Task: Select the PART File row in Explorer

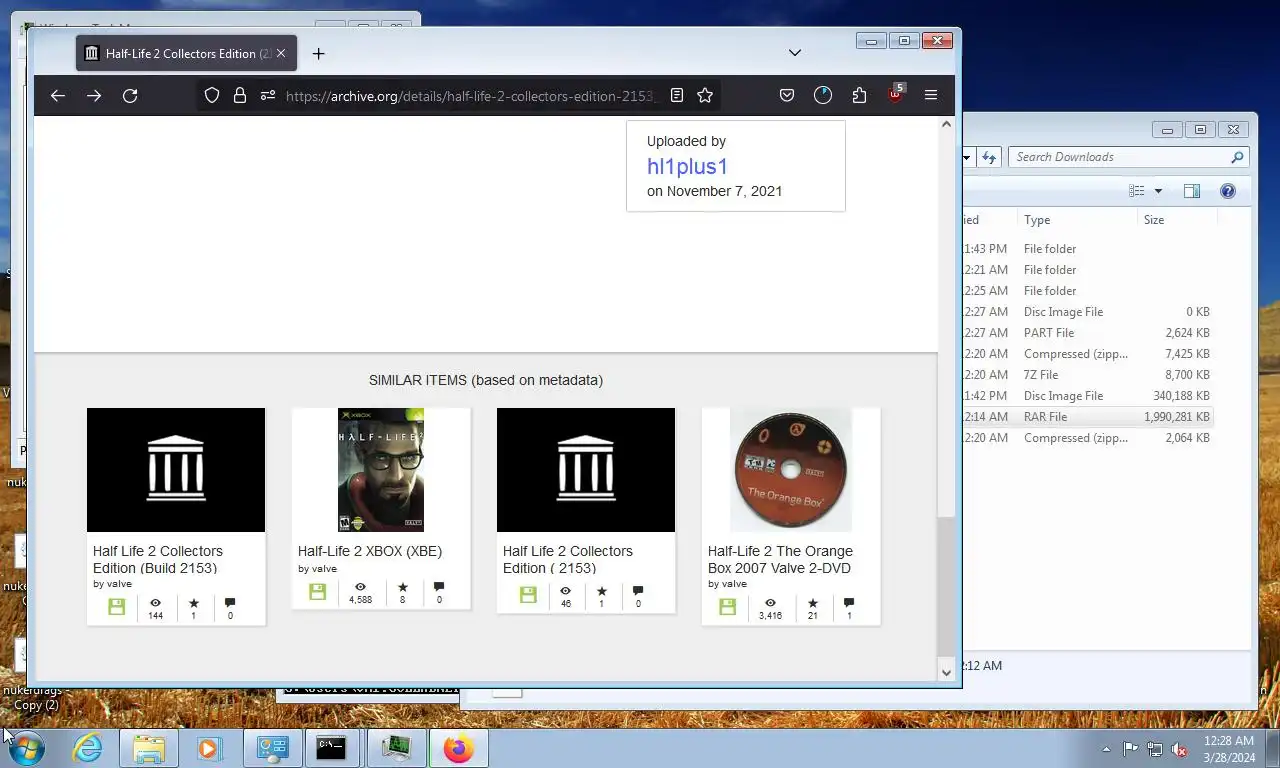Action: coord(1088,333)
